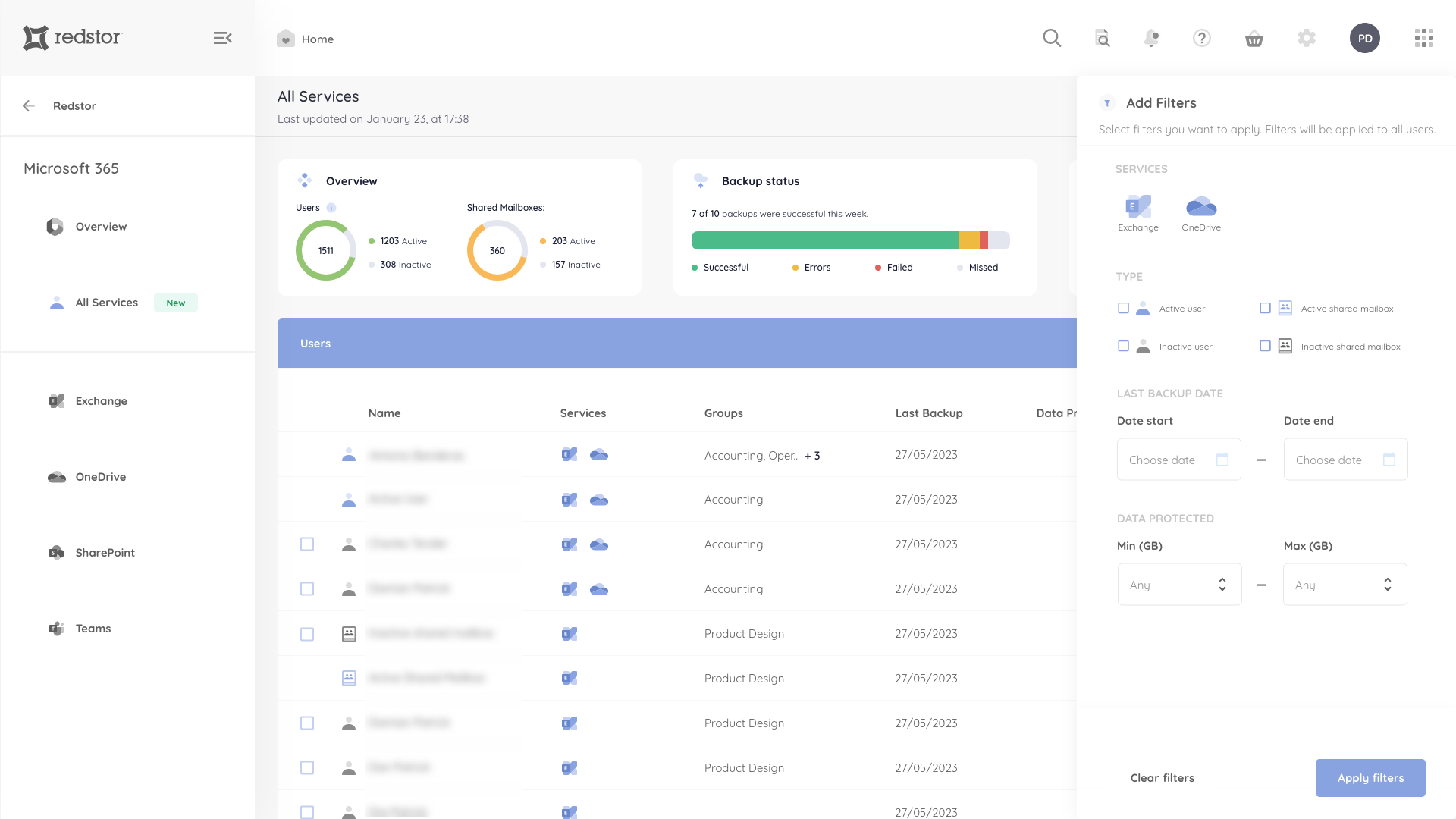Open the PD user avatar

(1365, 38)
